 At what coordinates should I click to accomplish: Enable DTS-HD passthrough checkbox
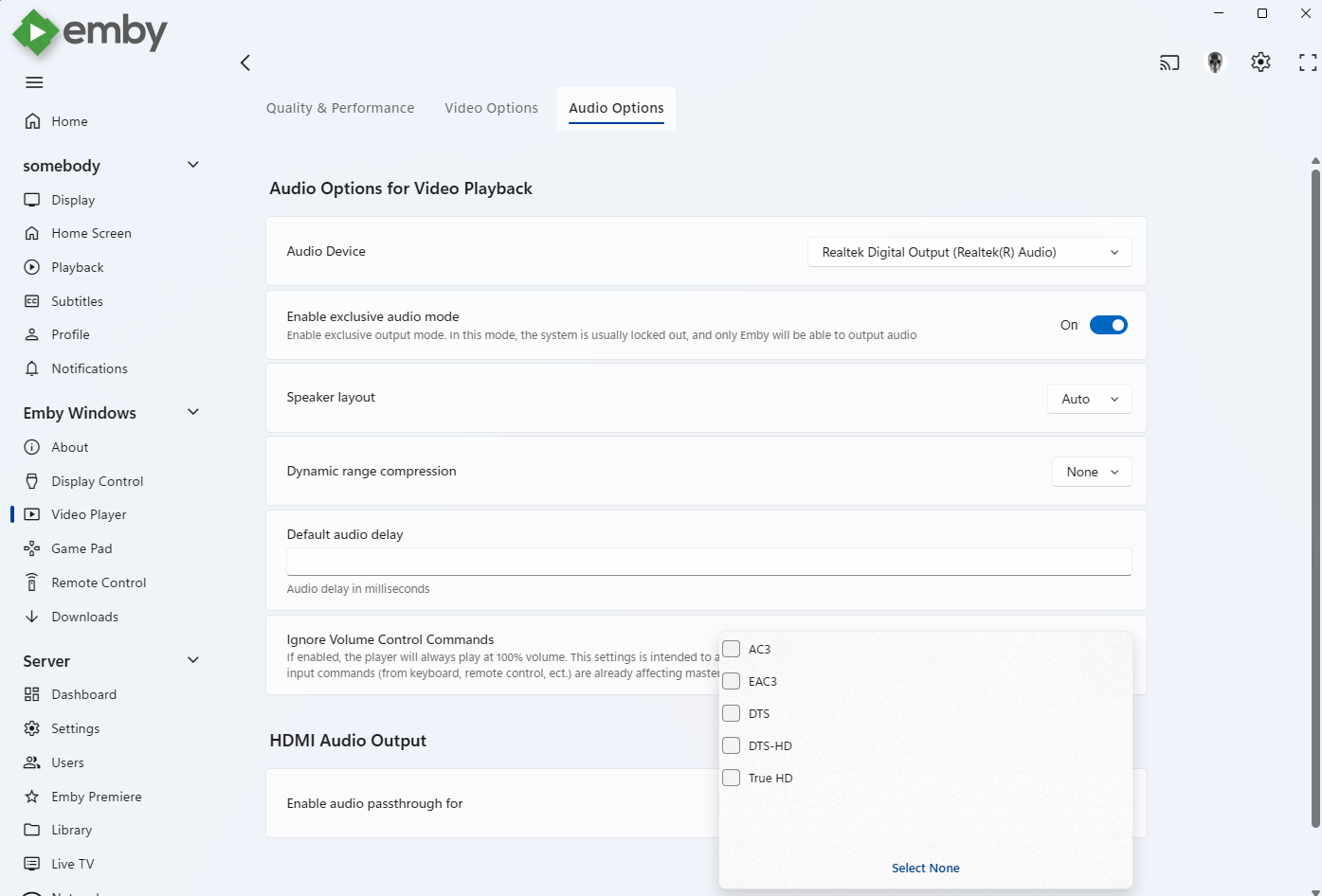(732, 745)
